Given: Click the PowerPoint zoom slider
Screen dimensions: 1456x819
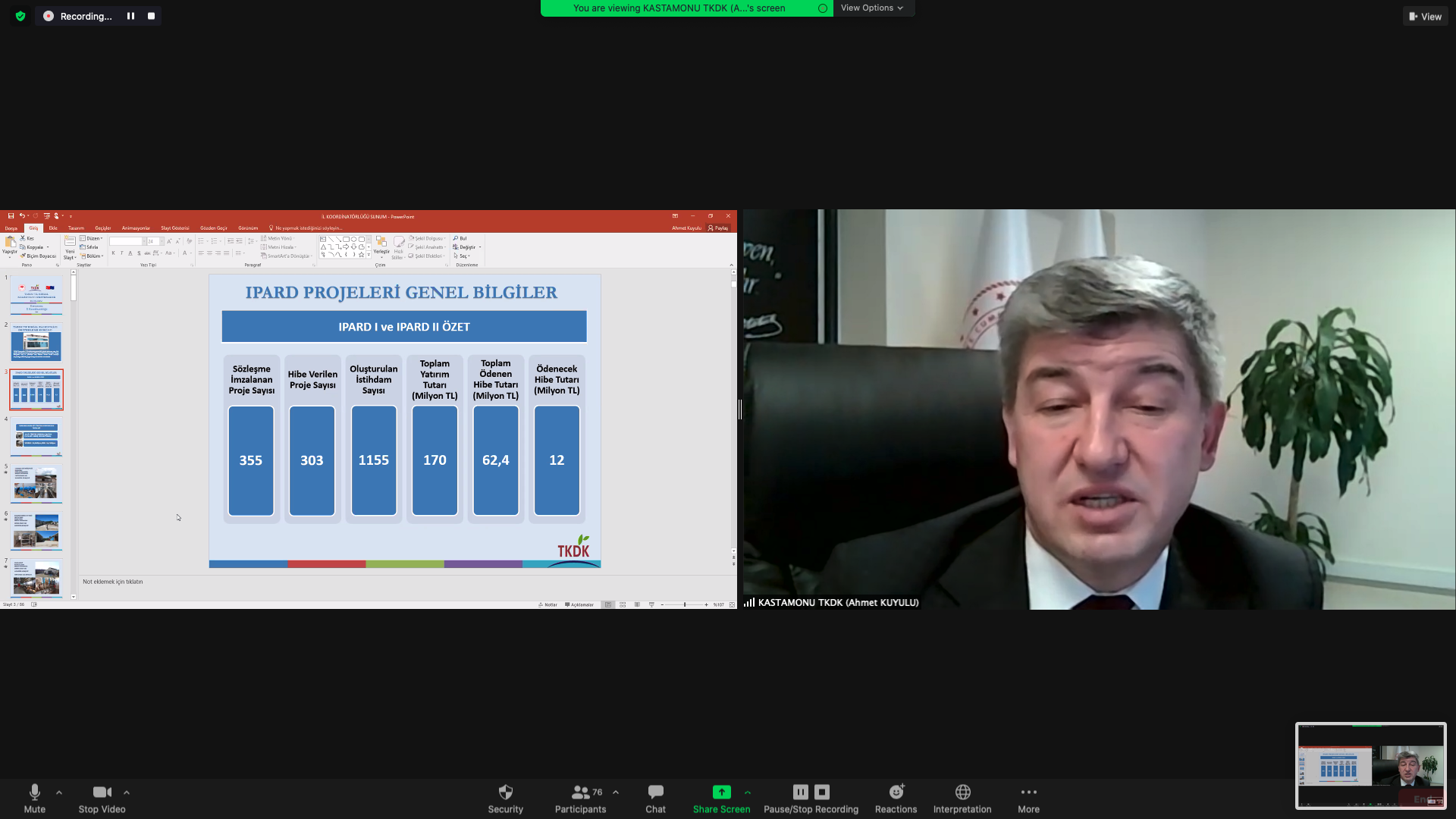Looking at the screenshot, I should tap(685, 604).
